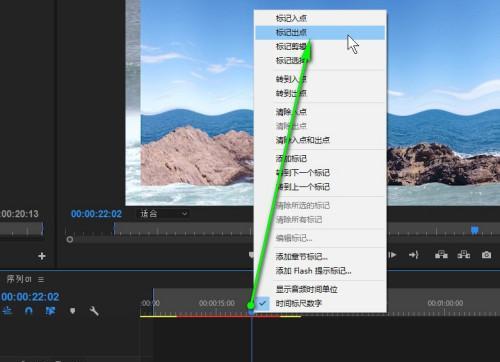This screenshot has width=500, height=362.
Task: Select the greyed 清除所选的标记 menu entry
Action: pyautogui.click(x=320, y=205)
